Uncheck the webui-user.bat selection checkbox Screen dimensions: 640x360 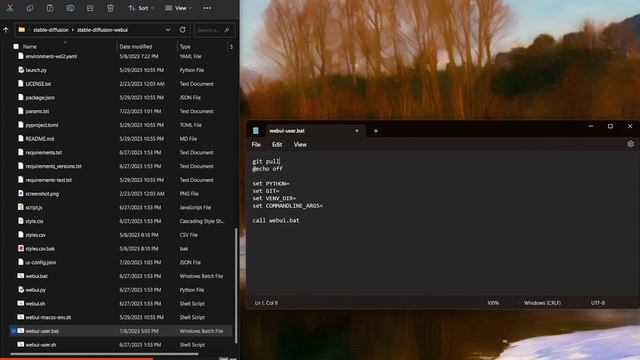(x=13, y=331)
